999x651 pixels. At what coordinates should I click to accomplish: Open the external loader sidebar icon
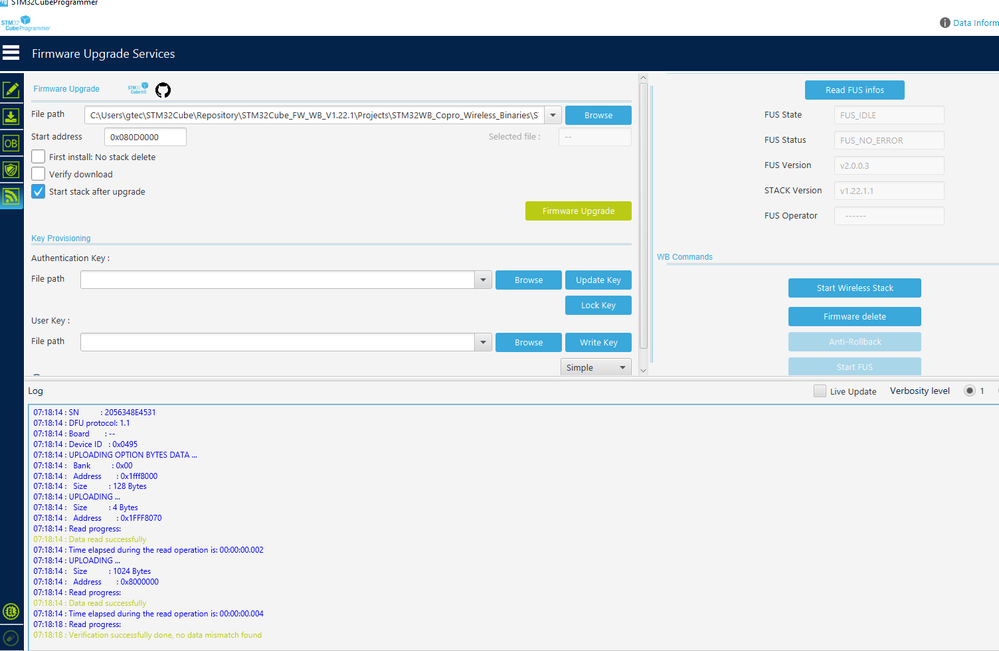point(11,612)
